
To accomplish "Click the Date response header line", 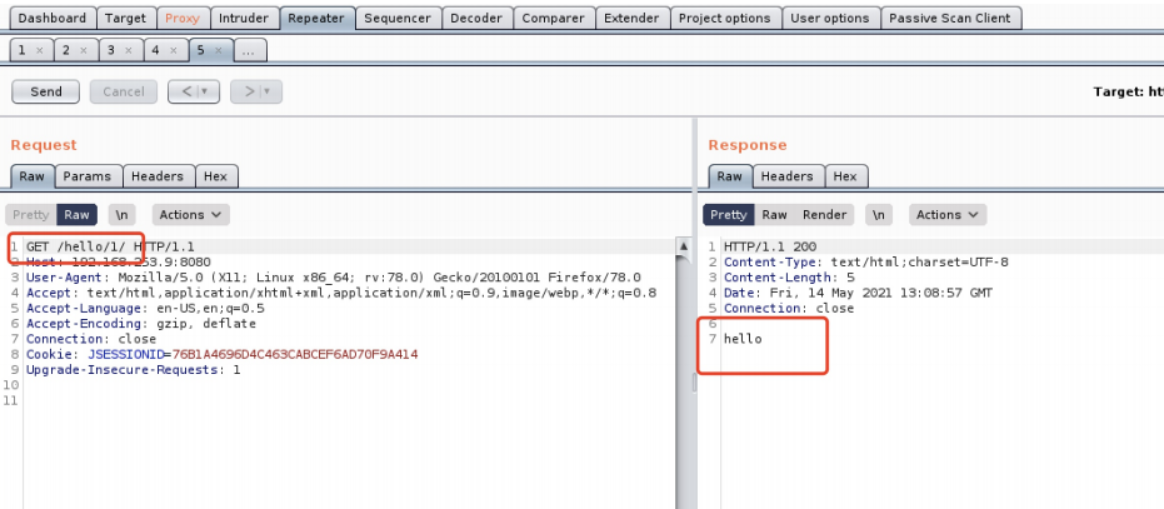I will click(858, 293).
